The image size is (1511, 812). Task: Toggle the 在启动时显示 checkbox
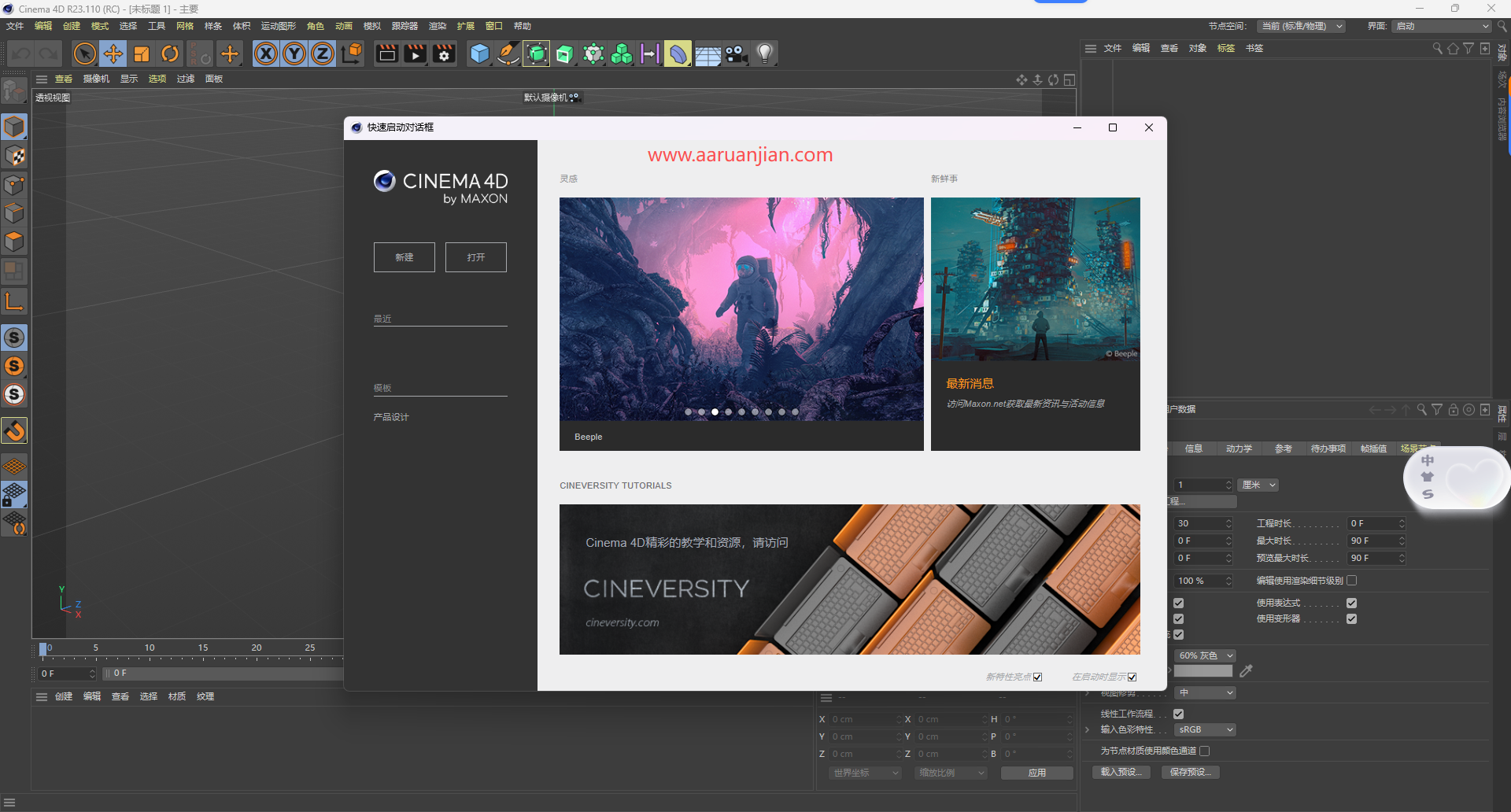(1132, 677)
